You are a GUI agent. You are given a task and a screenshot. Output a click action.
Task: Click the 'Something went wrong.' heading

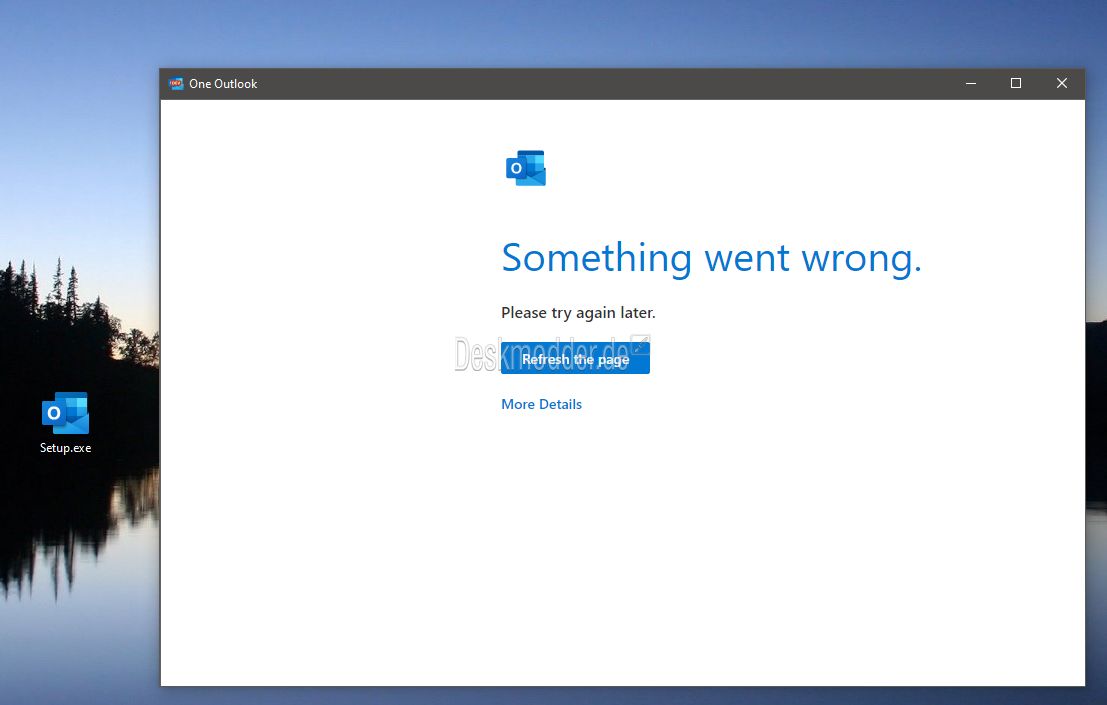click(x=711, y=258)
